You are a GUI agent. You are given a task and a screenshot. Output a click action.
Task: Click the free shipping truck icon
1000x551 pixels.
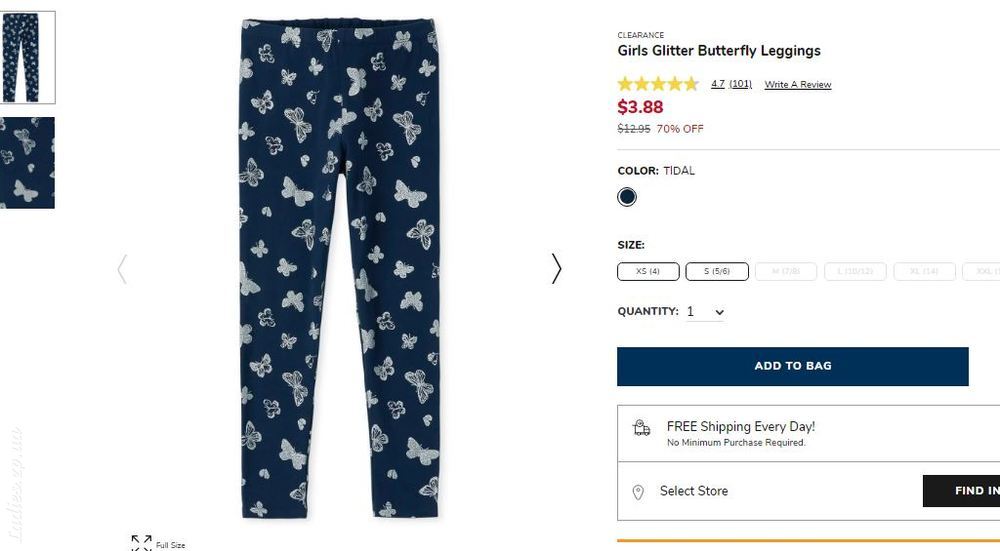642,427
